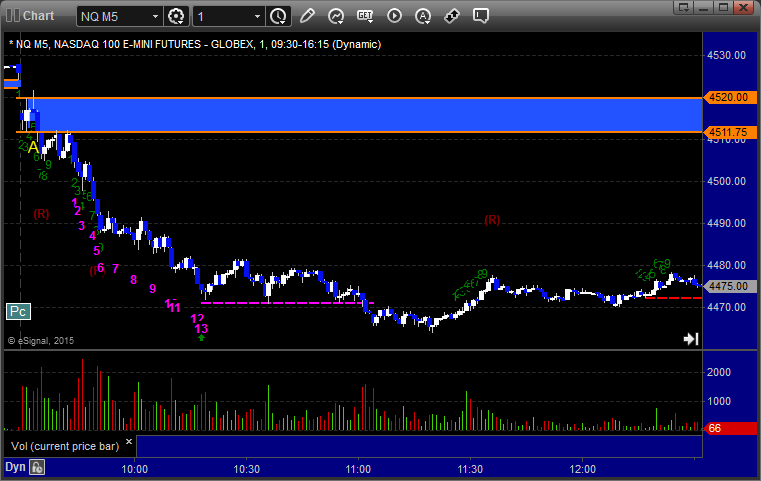Click the chart panel icon beside Chart title
Viewport: 761px width, 481px height.
point(13,16)
